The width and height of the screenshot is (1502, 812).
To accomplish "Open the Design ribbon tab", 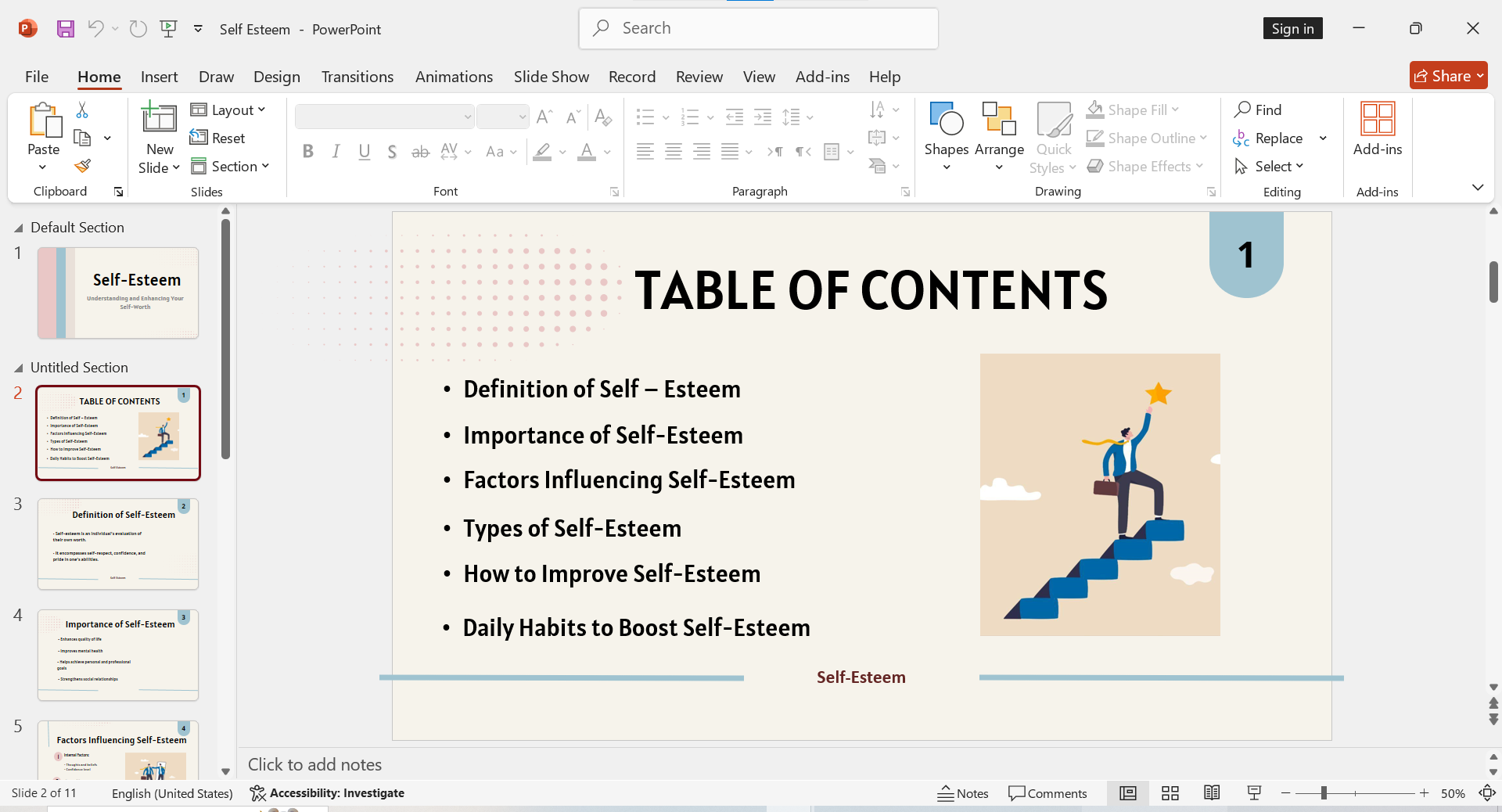I will (x=277, y=77).
